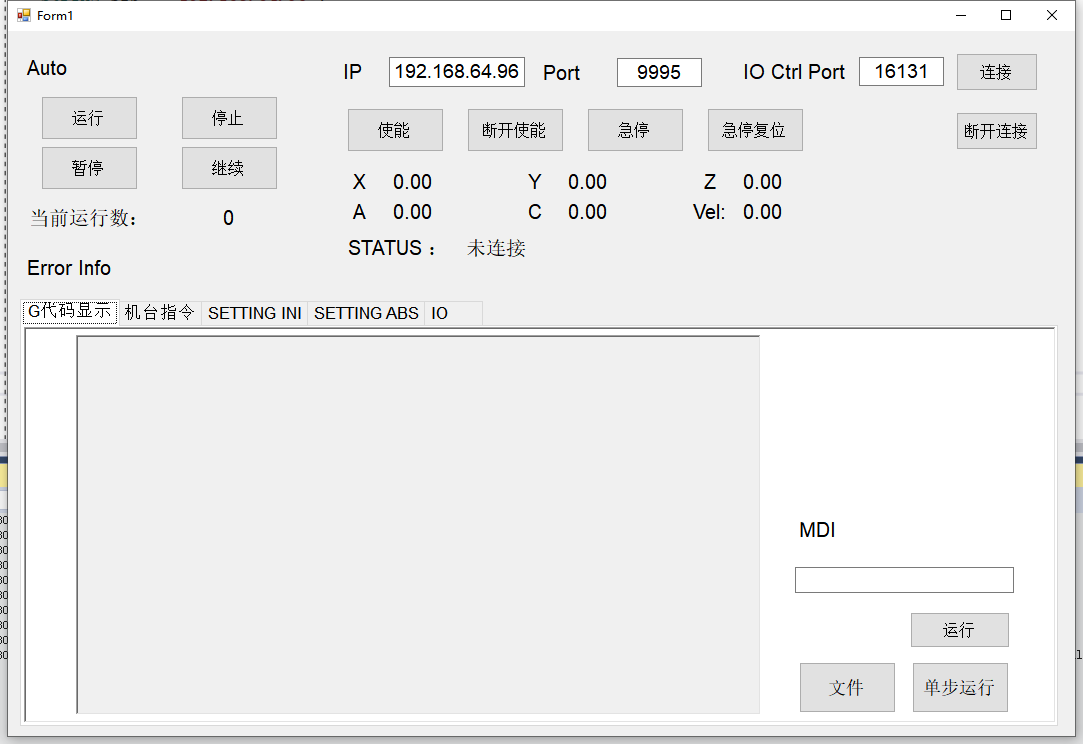
Task: Connect using the 连接 button
Action: click(x=996, y=72)
